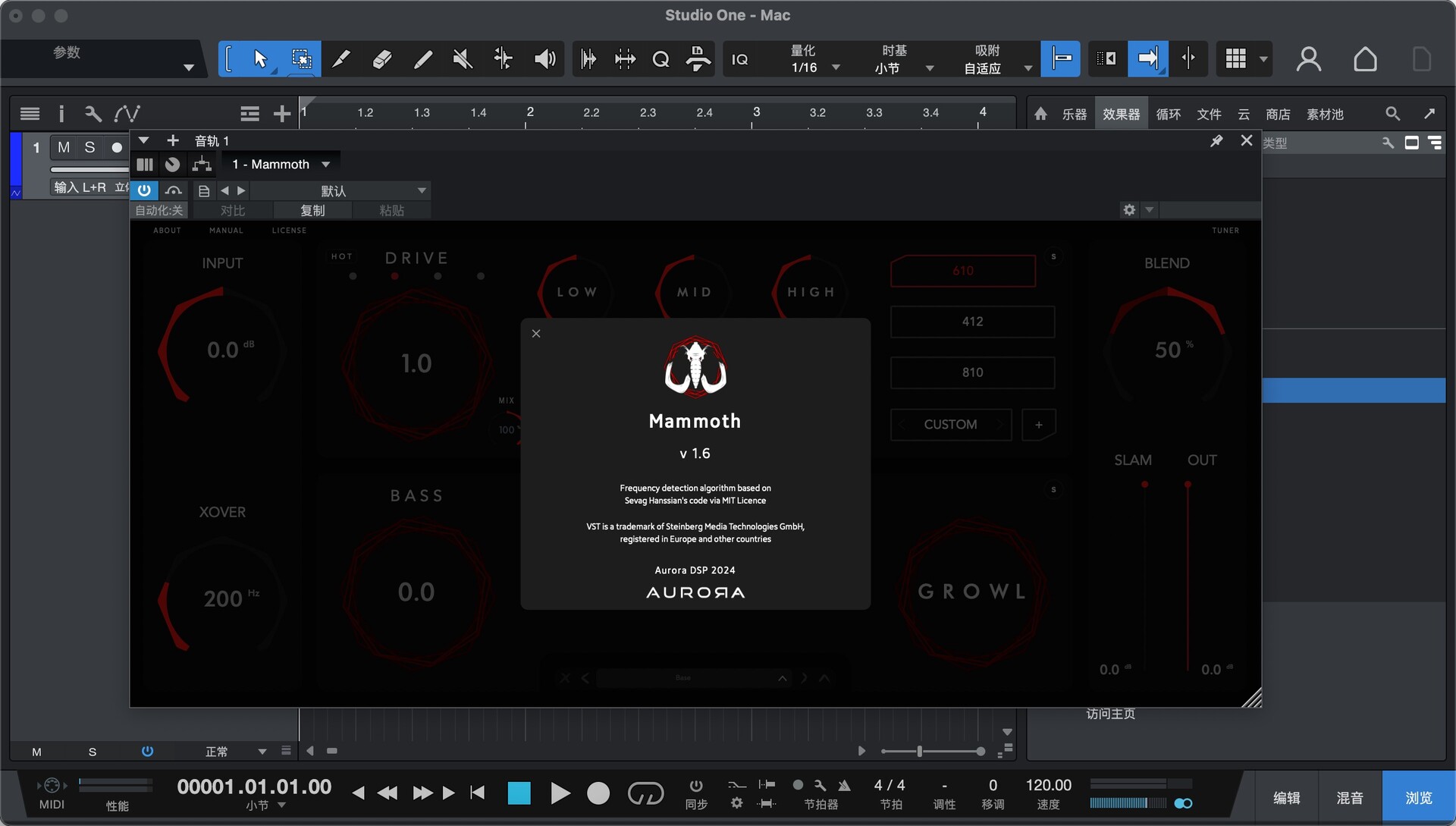Open the 混音 mix view tab
This screenshot has height=826, width=1456.
coord(1349,797)
